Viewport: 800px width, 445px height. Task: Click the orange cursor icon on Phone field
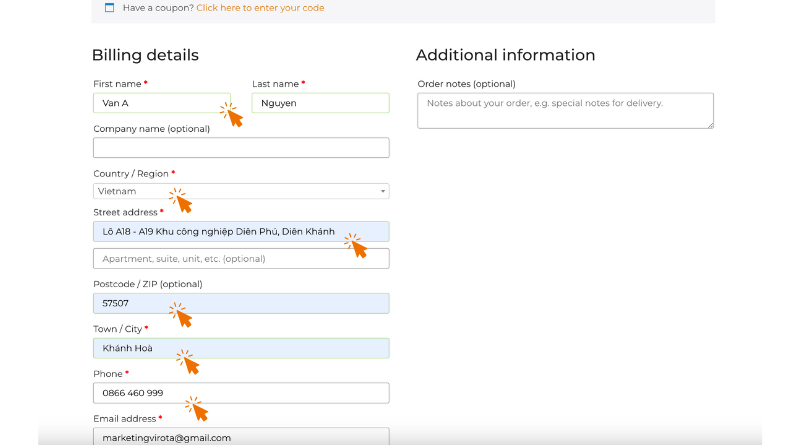pos(197,409)
